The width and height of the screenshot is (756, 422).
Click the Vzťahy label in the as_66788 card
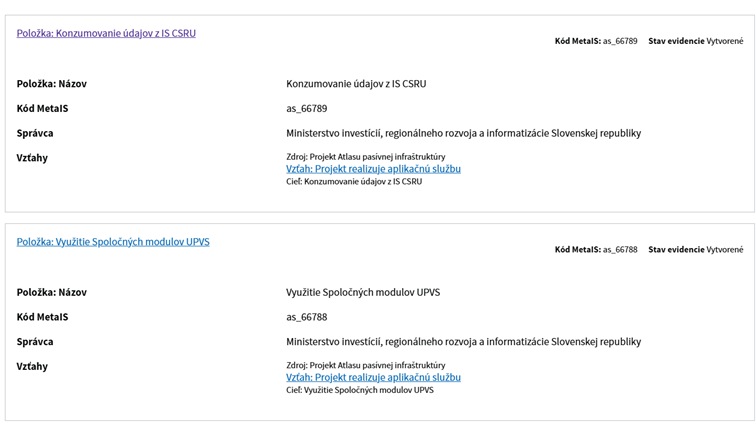click(32, 366)
